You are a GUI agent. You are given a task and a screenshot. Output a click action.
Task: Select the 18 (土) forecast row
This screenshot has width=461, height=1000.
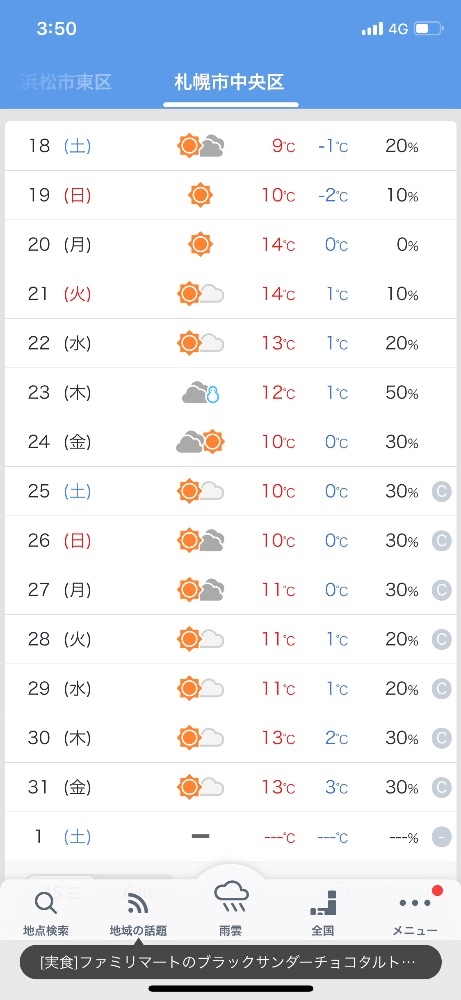pos(230,146)
